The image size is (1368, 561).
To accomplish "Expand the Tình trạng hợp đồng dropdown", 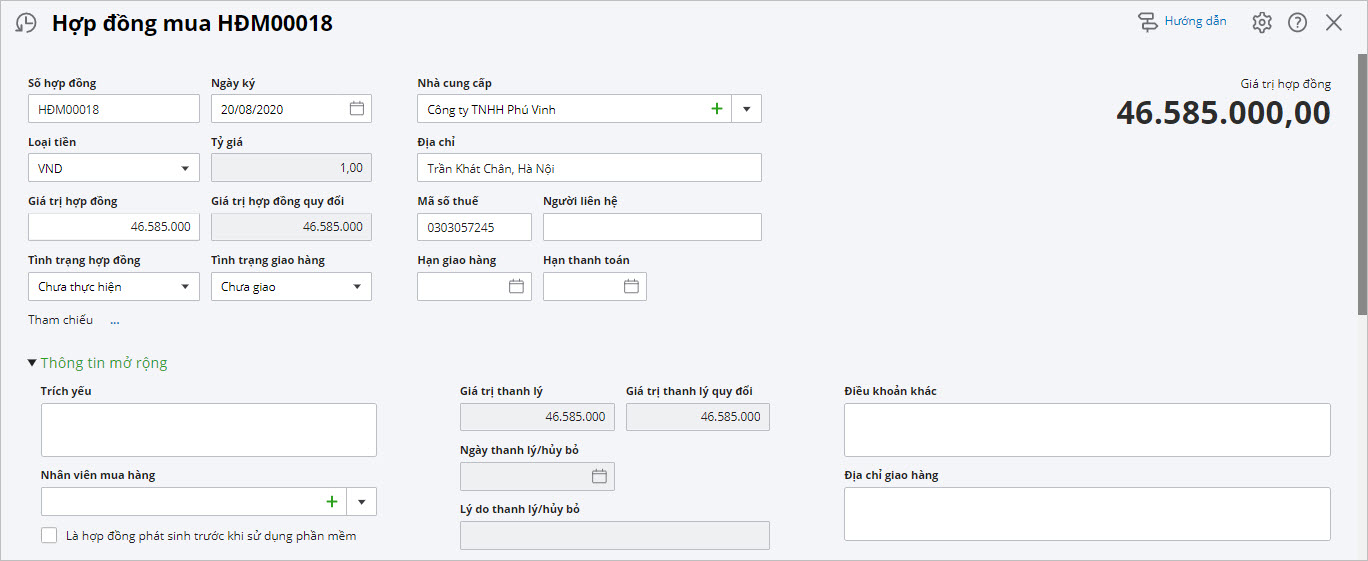I will (x=185, y=287).
